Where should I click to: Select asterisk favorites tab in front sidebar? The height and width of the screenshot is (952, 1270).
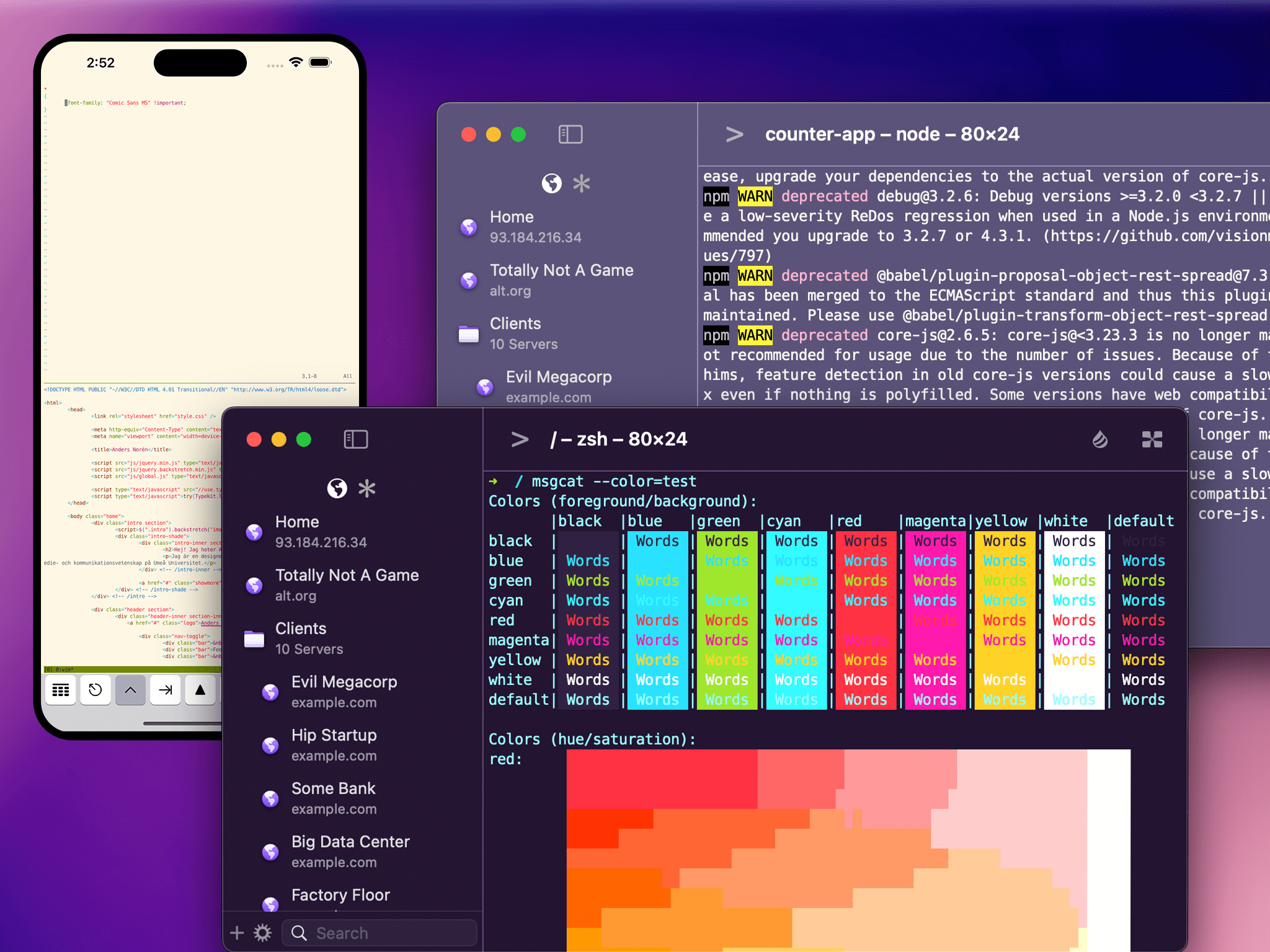point(367,488)
